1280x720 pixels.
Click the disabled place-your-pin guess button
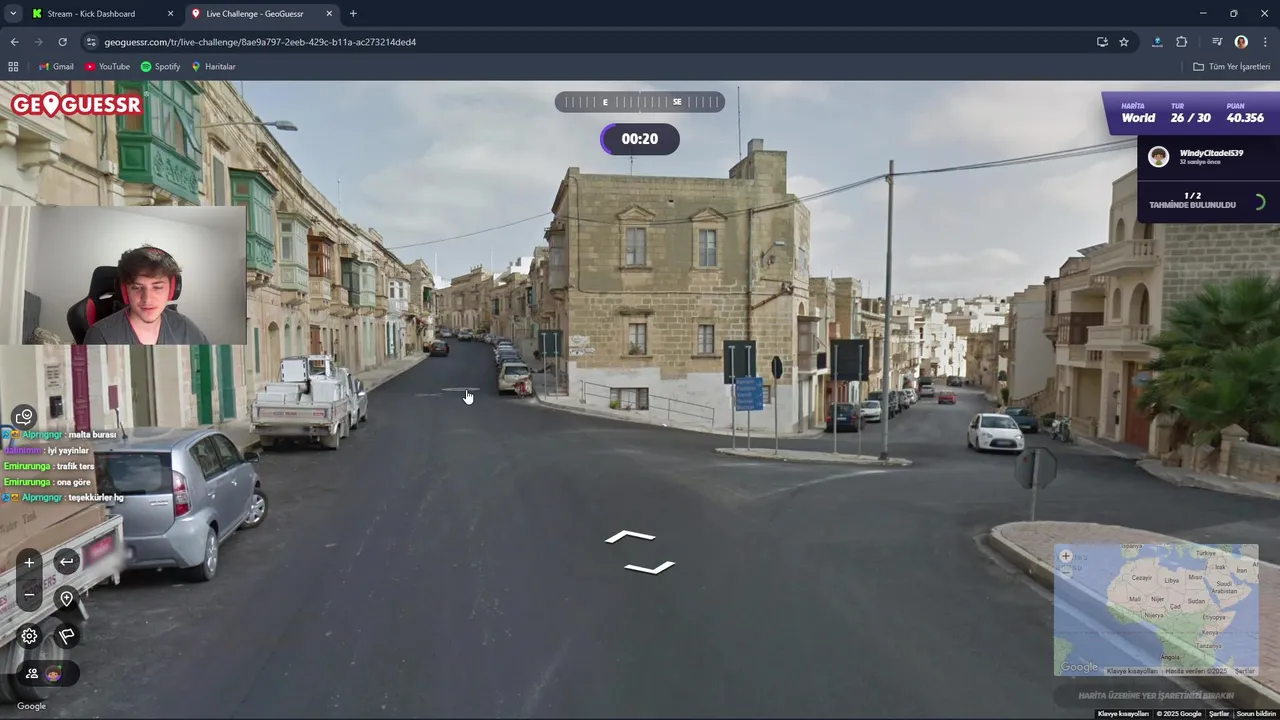(x=1156, y=695)
